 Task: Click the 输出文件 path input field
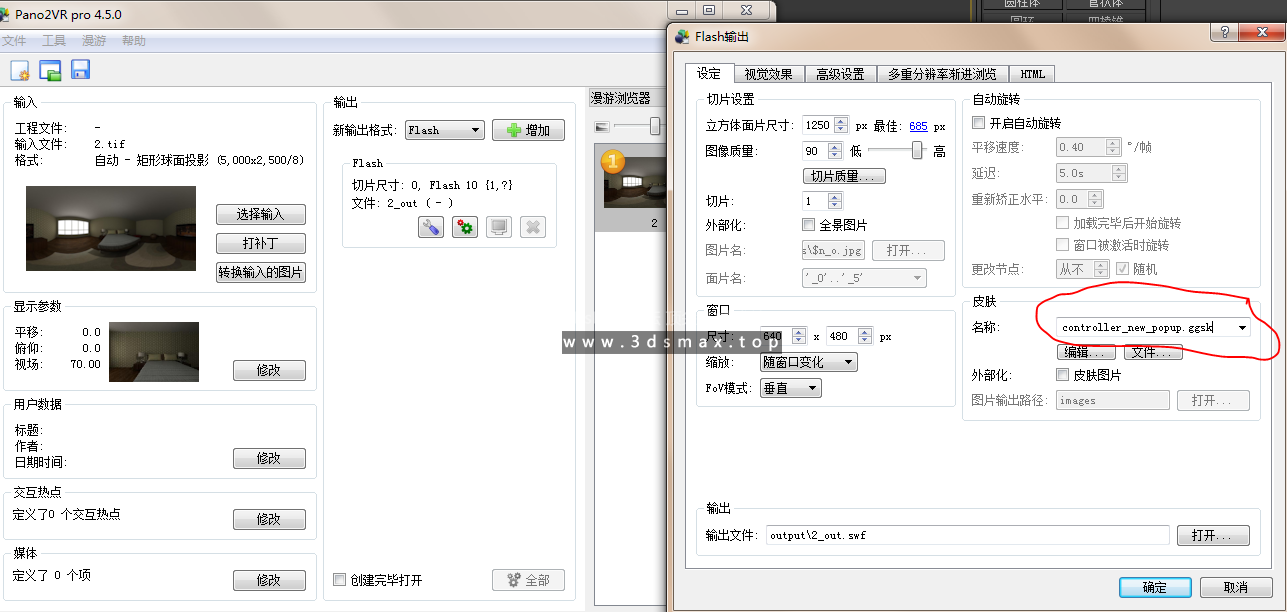click(967, 535)
